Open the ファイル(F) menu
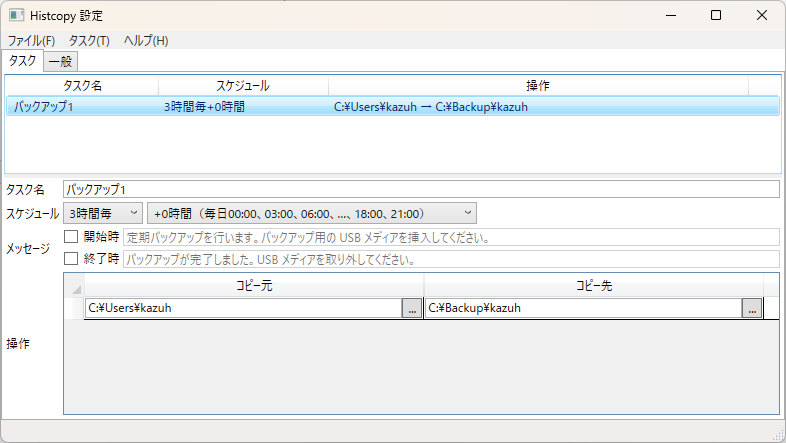This screenshot has width=786, height=443. pos(31,41)
